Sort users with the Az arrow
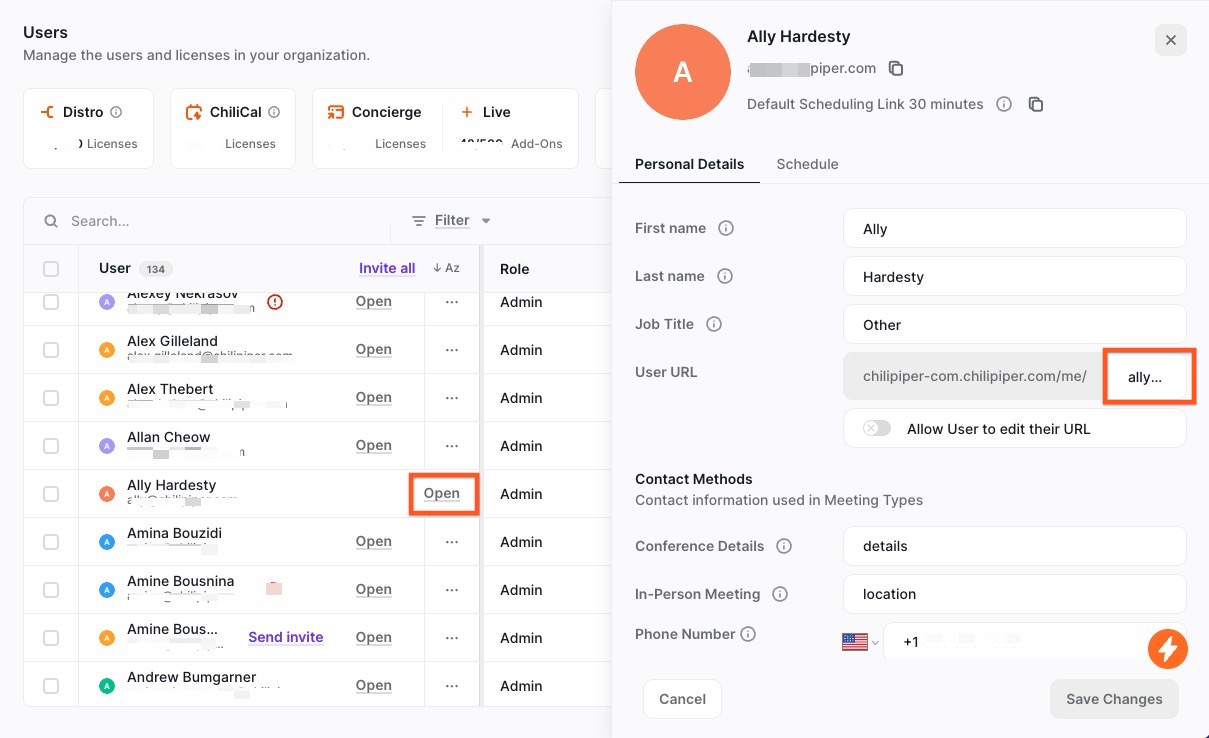Viewport: 1209px width, 738px height. point(446,269)
